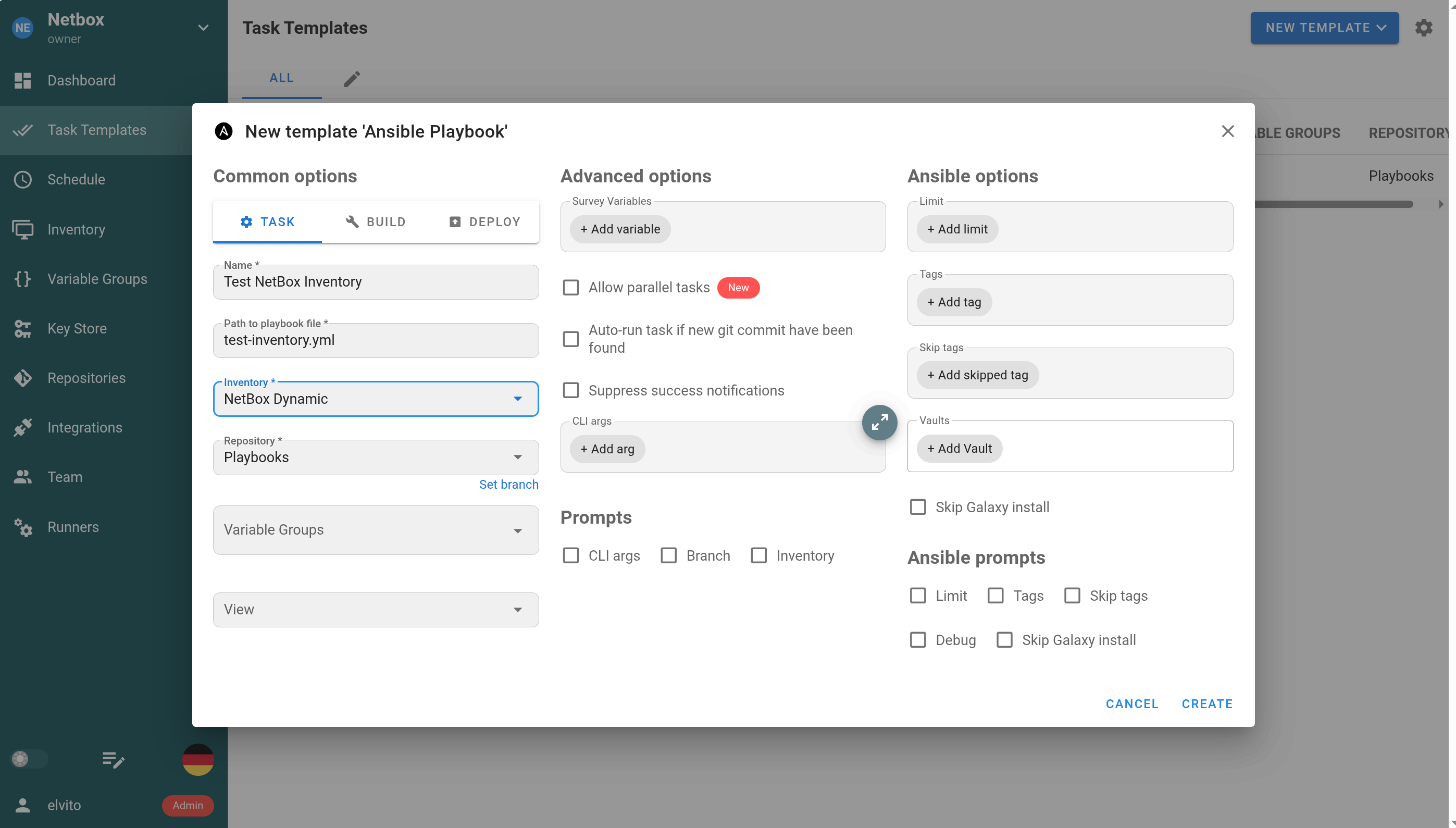Click the scroll-right arrow in the background table
The width and height of the screenshot is (1456, 828).
coord(1441,204)
